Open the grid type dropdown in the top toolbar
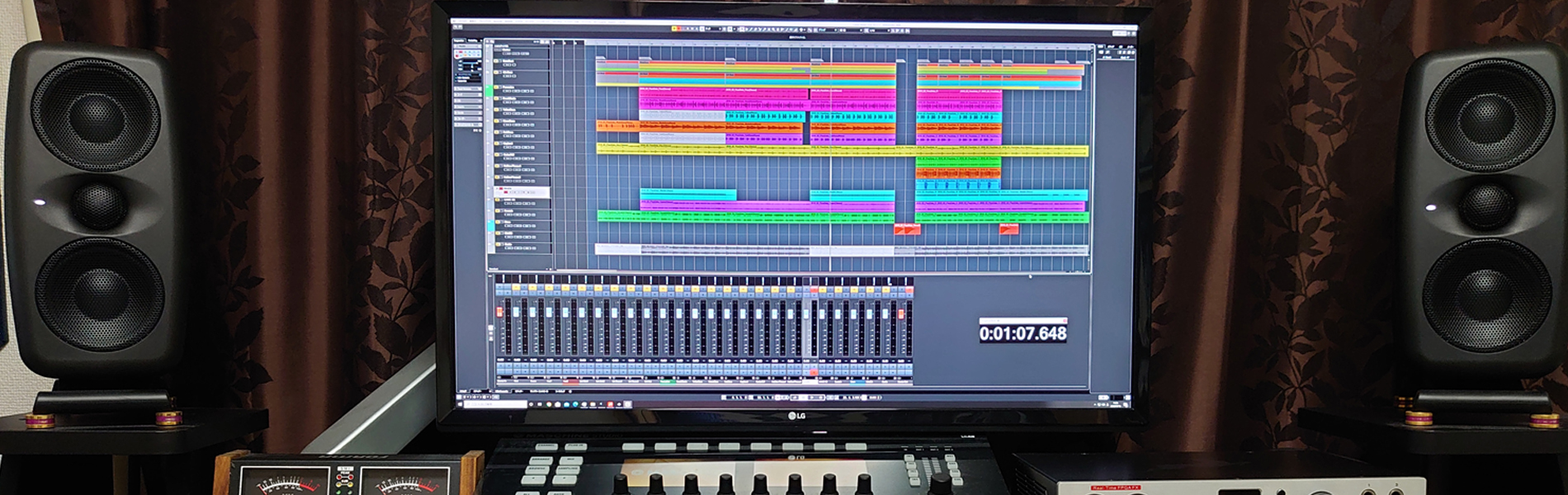 (x=828, y=30)
